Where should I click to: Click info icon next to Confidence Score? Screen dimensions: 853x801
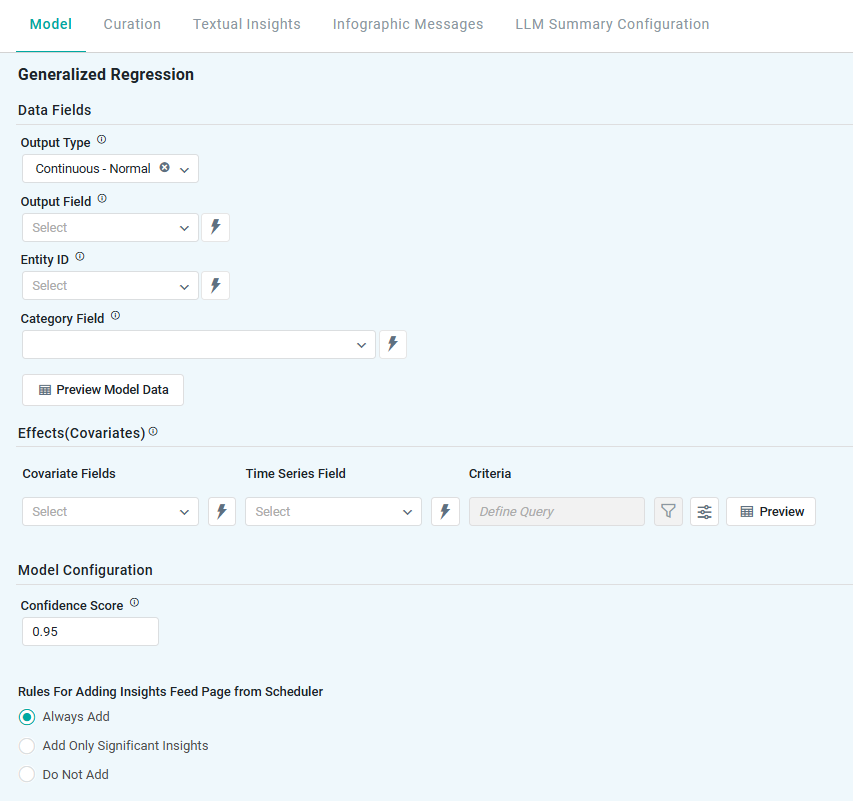(134, 603)
